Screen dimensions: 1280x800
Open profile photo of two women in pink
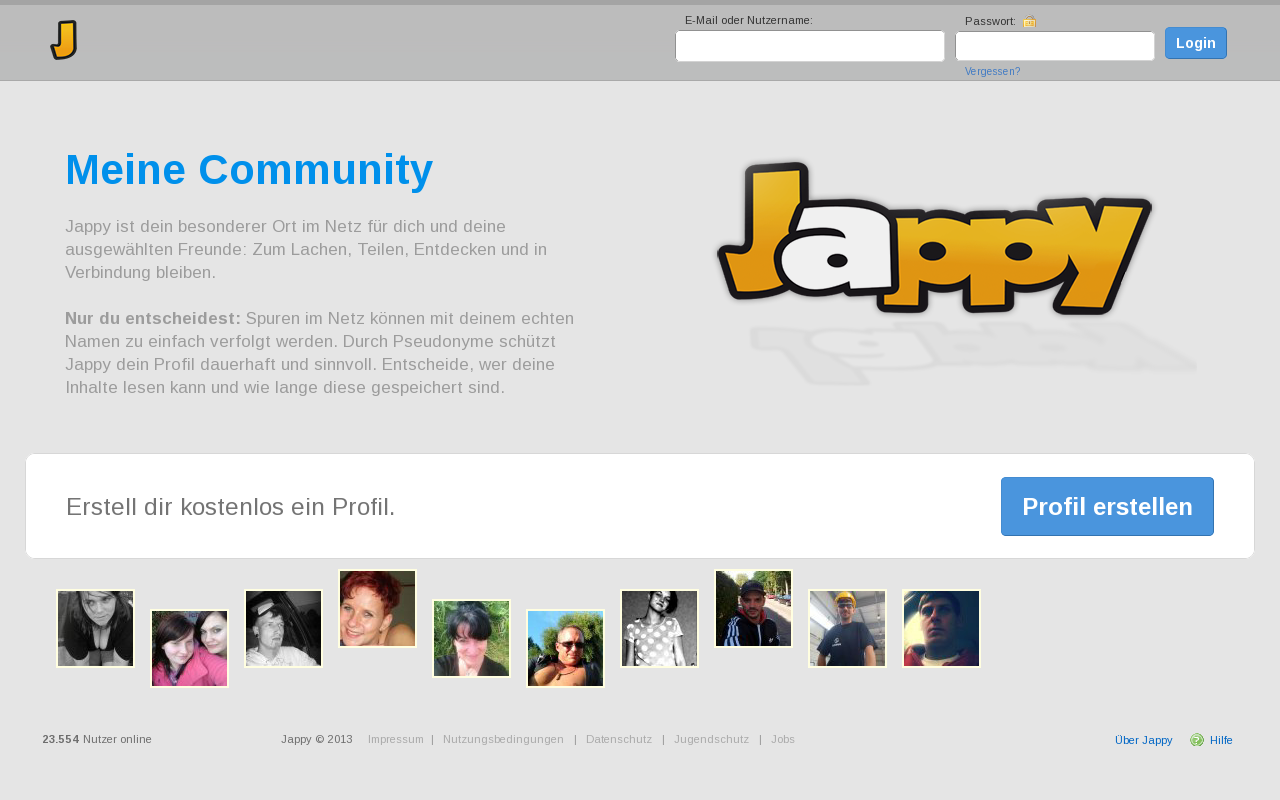189,648
